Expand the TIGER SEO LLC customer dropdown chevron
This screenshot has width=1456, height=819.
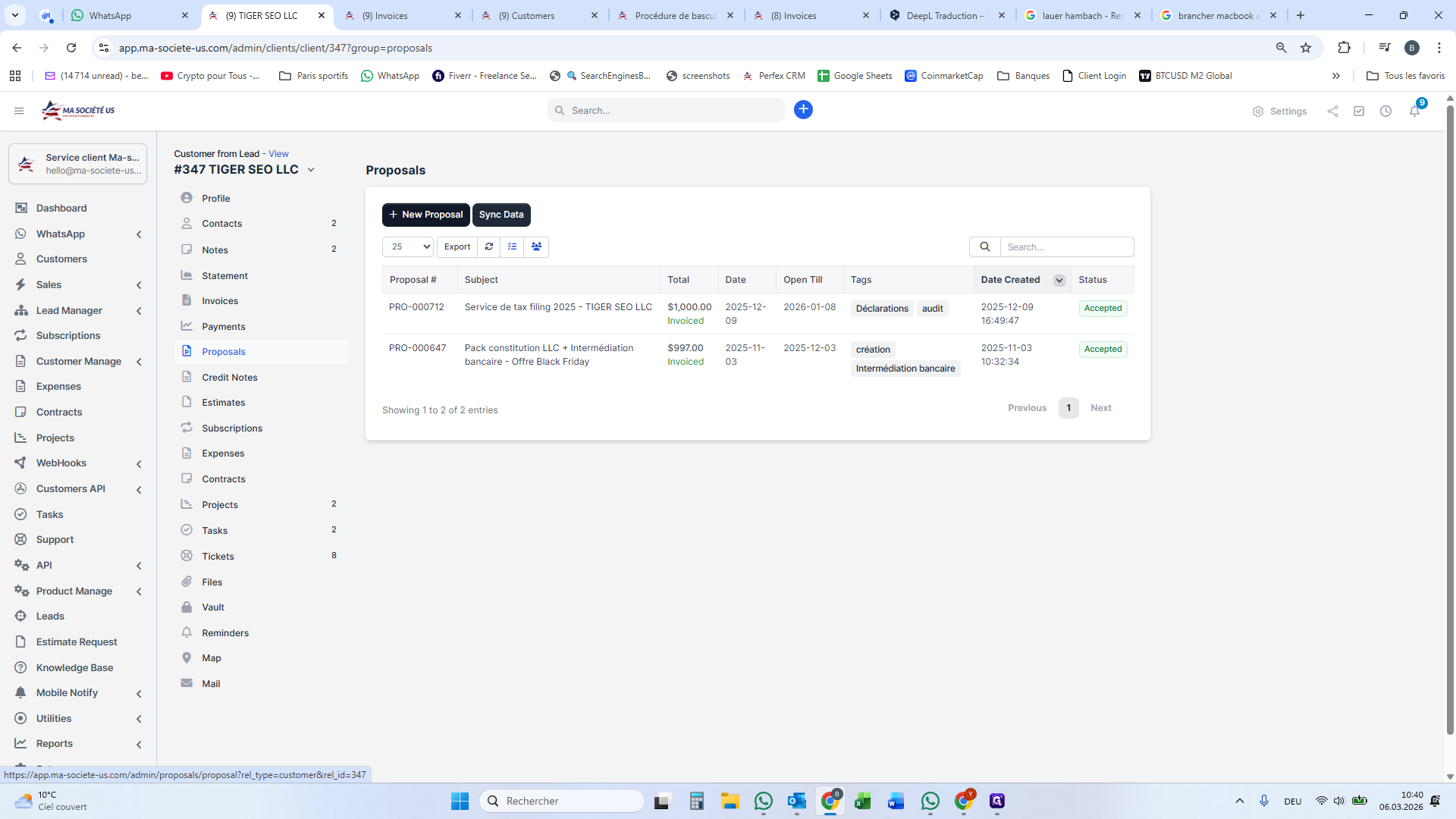(x=311, y=170)
